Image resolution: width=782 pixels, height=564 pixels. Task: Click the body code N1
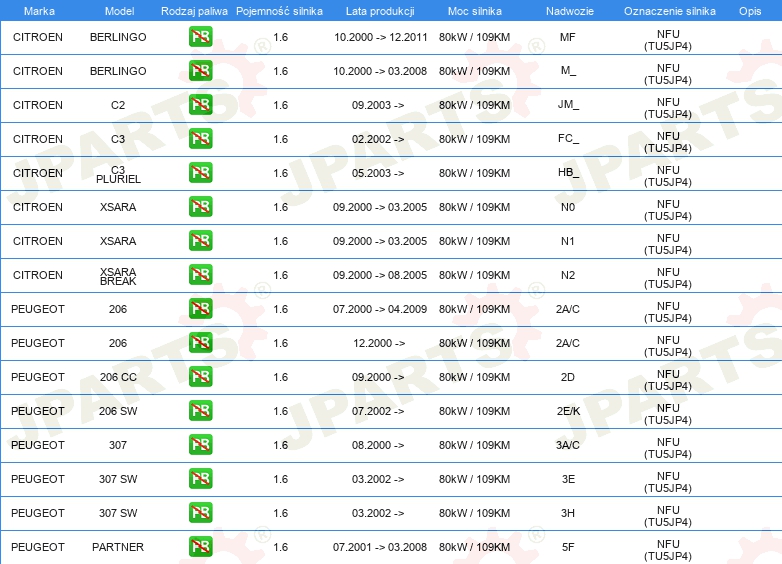pyautogui.click(x=568, y=241)
